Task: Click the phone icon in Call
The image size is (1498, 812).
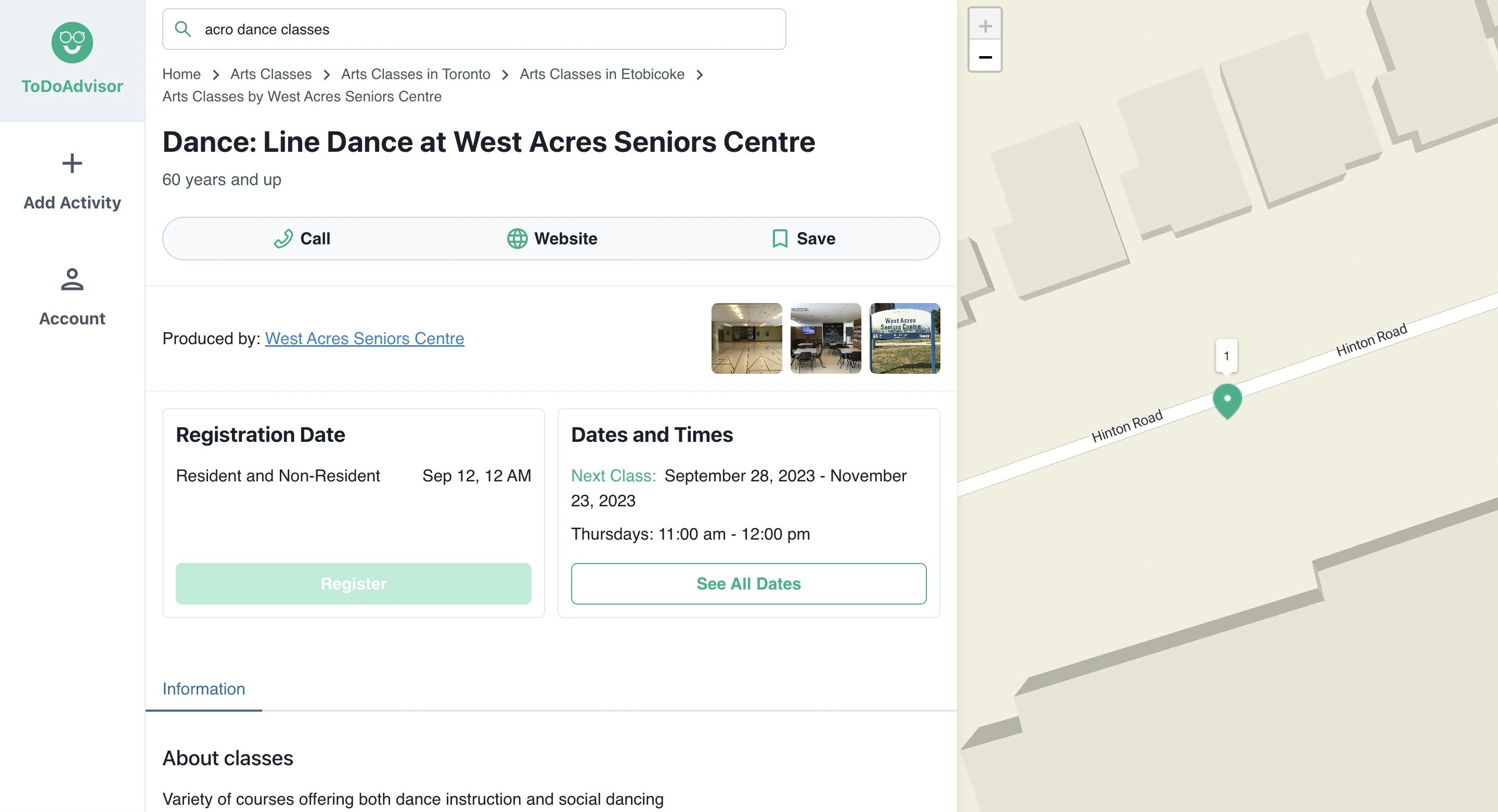Action: click(x=283, y=239)
